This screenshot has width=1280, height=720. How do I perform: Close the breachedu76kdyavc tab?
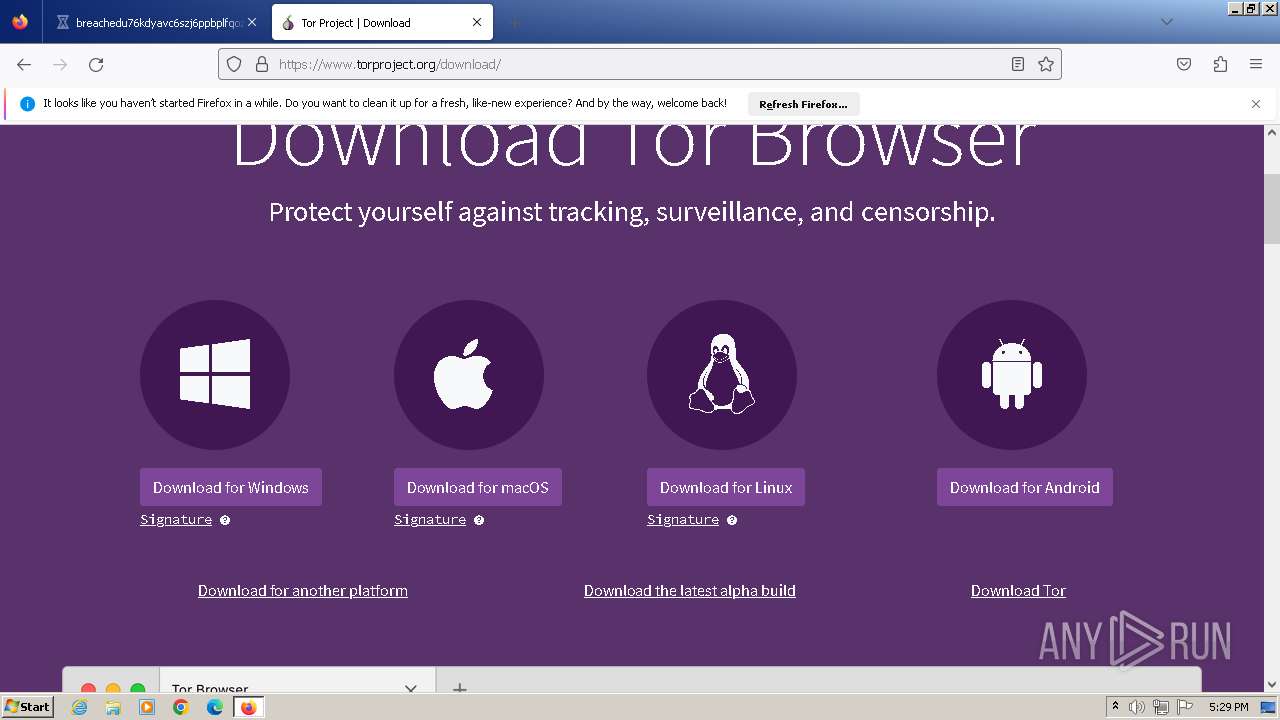[253, 22]
